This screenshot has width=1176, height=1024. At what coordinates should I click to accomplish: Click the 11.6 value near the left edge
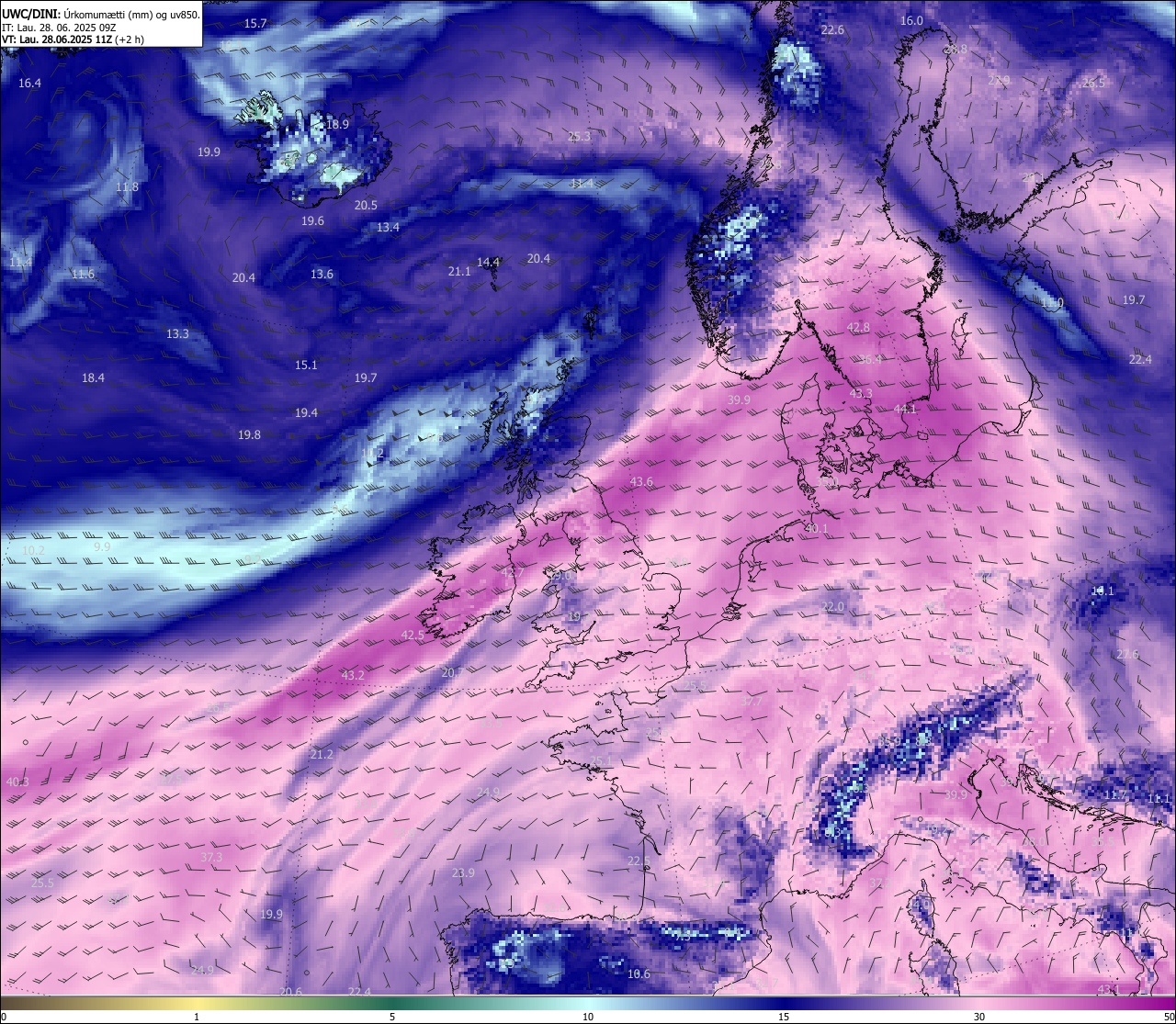click(x=83, y=275)
